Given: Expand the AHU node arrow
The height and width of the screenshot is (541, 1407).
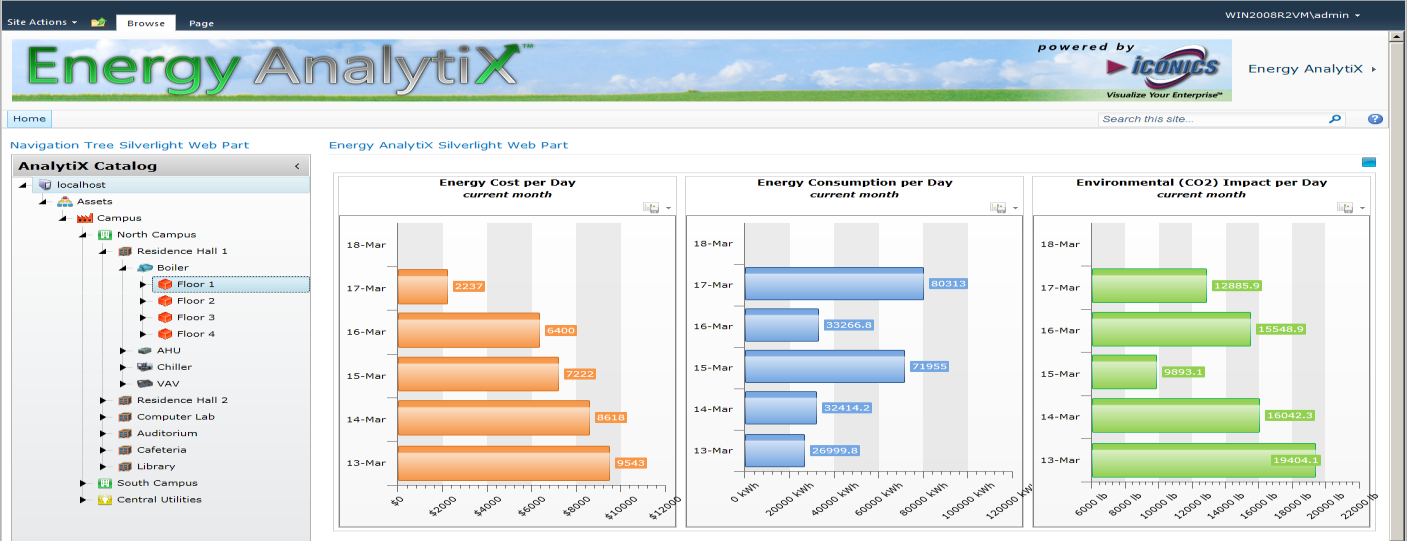Looking at the screenshot, I should tap(123, 350).
